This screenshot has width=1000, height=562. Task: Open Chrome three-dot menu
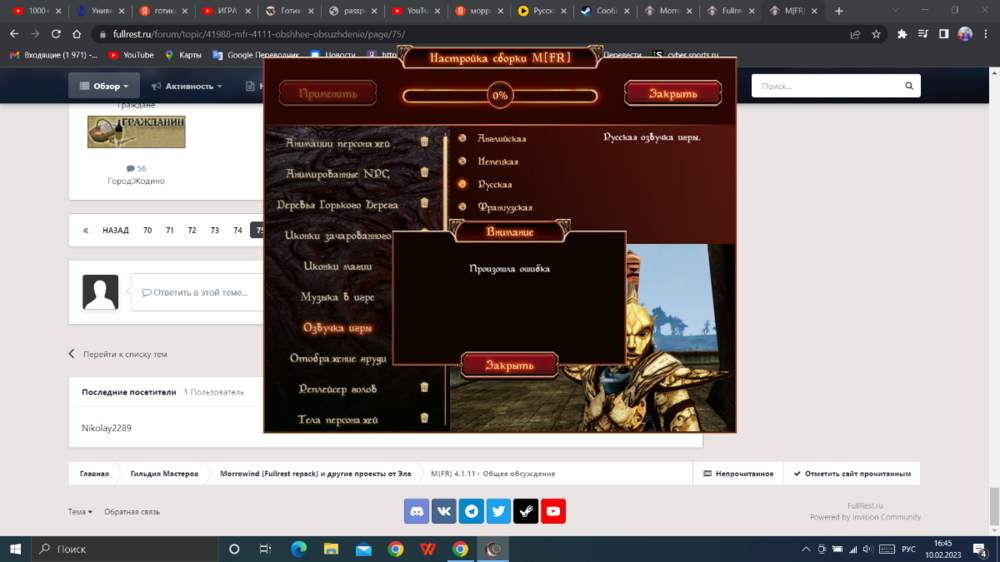[986, 34]
